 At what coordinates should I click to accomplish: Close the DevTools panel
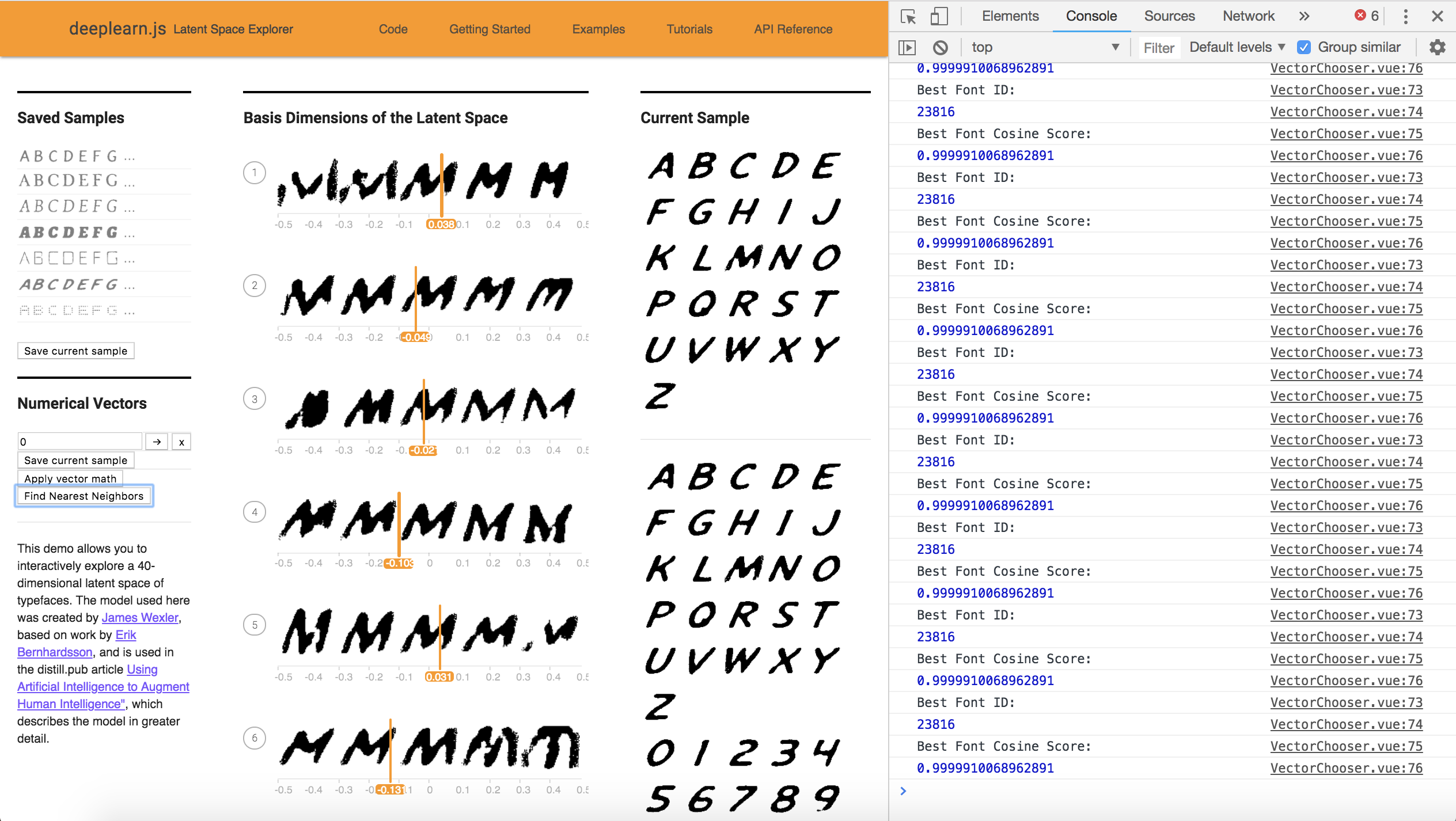pos(1438,16)
